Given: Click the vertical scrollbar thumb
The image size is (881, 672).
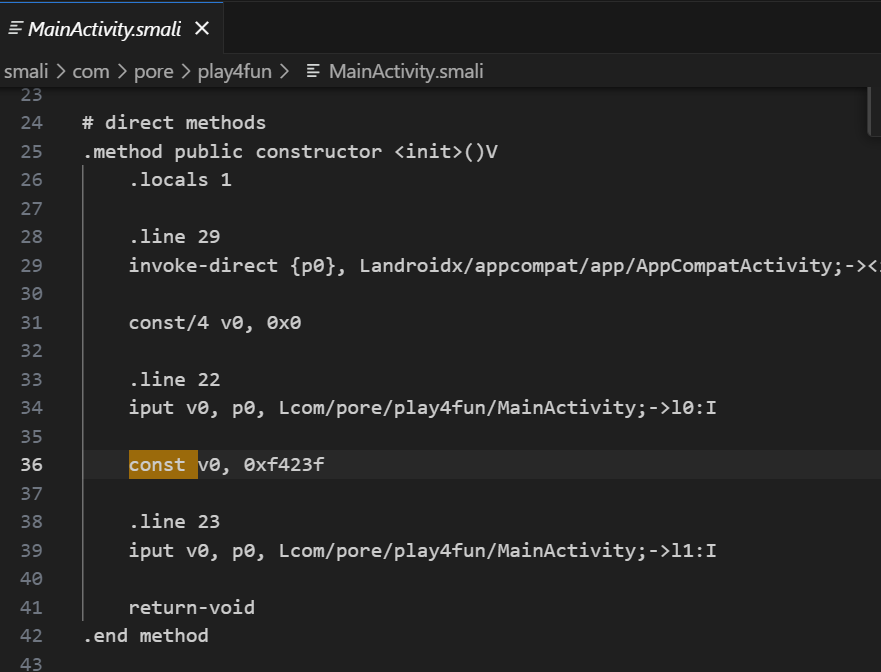Looking at the screenshot, I should (x=874, y=110).
